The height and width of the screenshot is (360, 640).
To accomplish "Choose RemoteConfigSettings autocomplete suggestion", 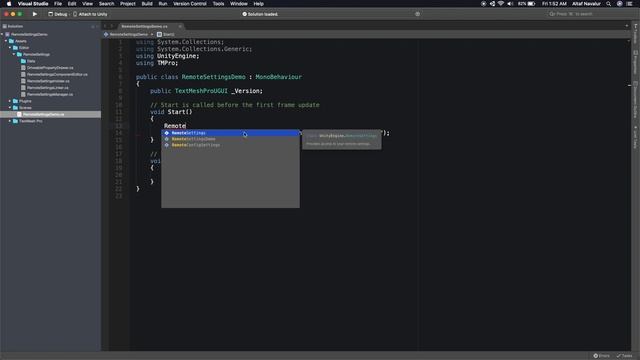I will [231, 145].
